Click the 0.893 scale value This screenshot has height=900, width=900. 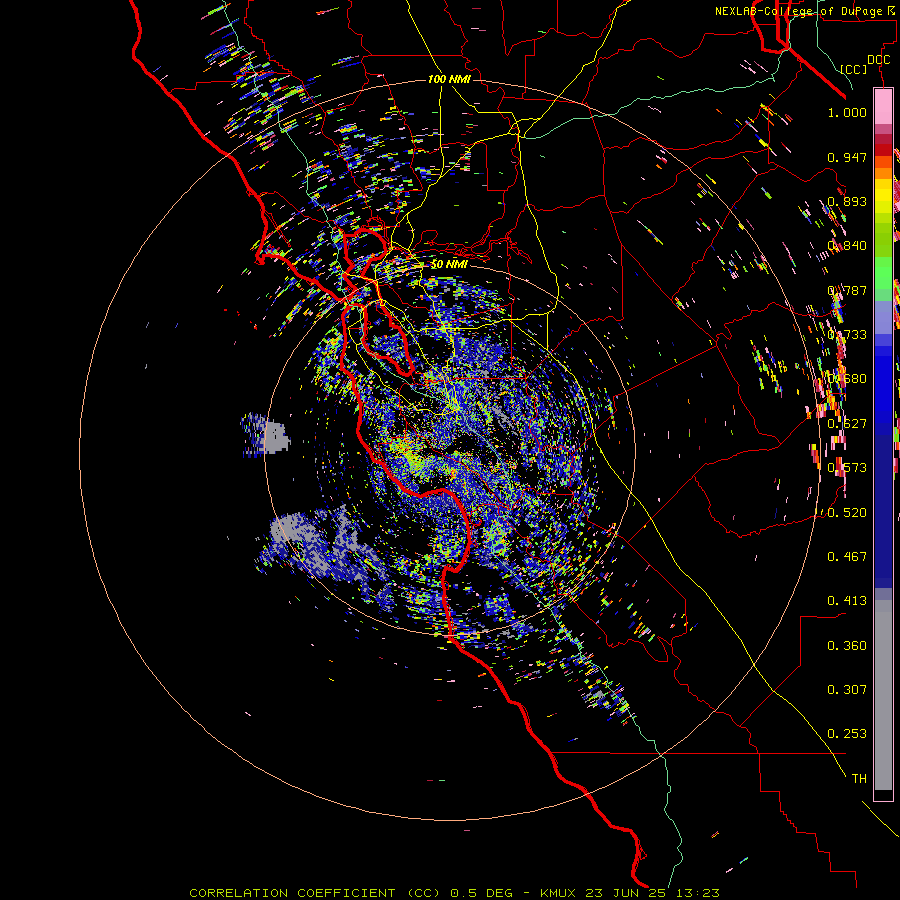coord(847,201)
